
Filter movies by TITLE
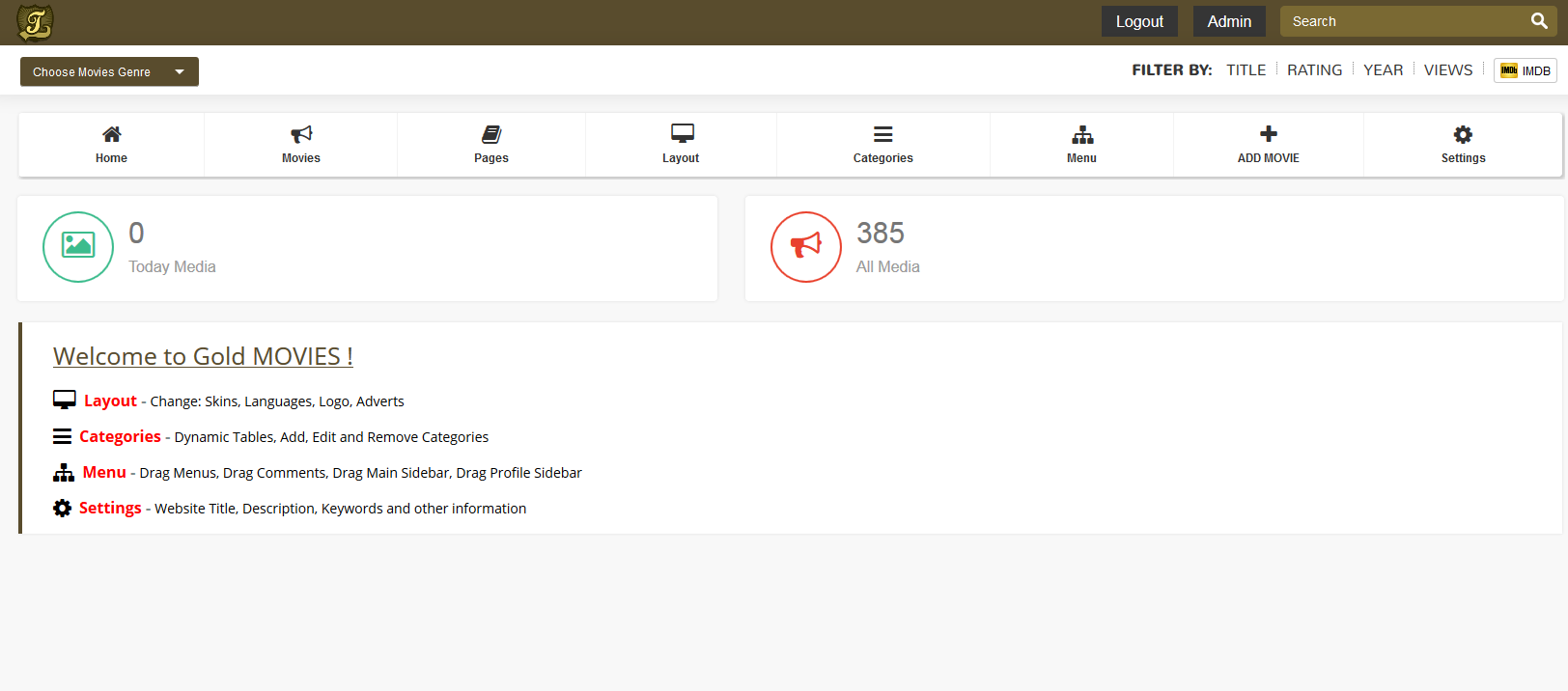(1246, 70)
